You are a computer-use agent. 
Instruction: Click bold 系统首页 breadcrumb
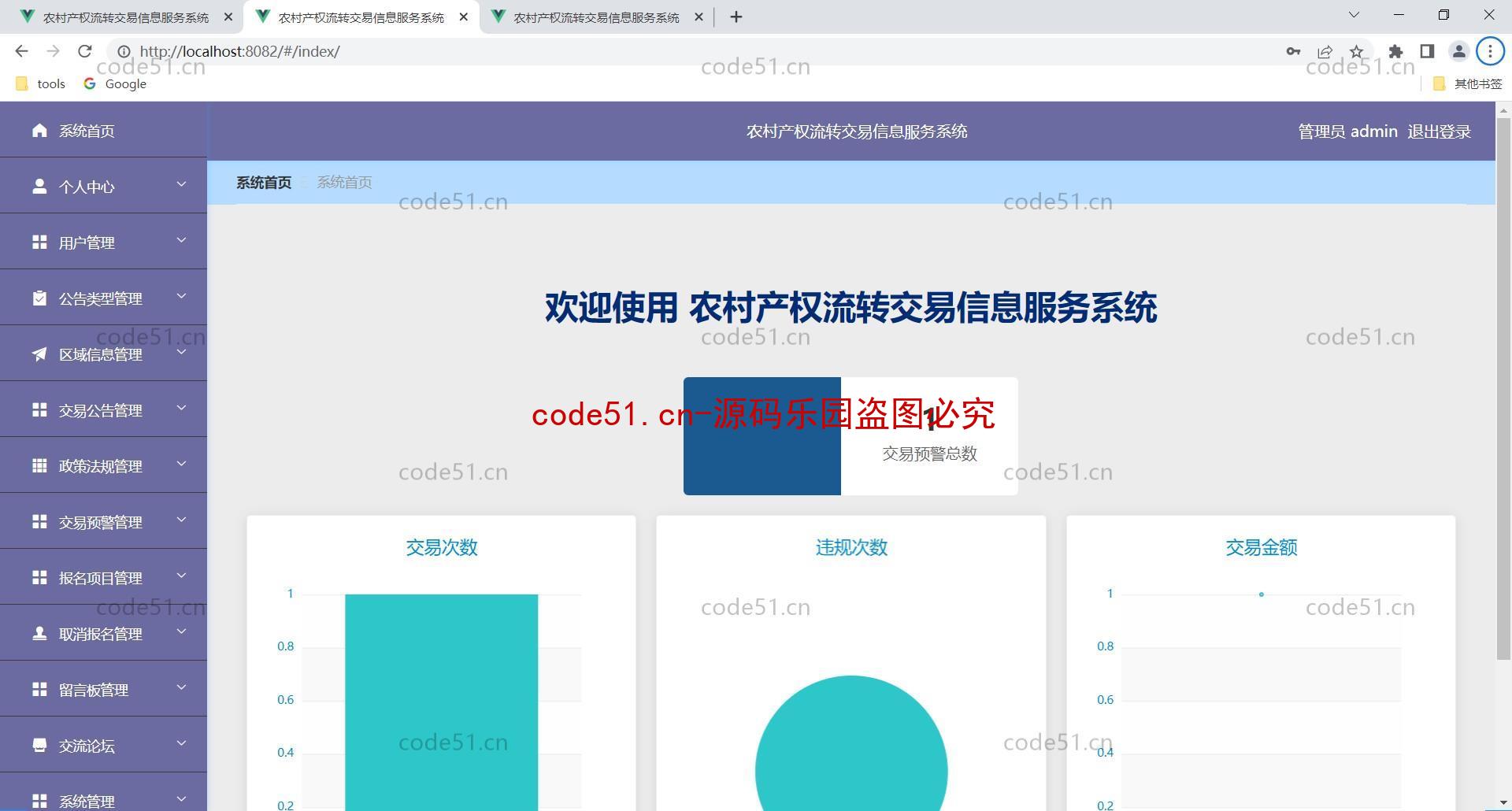click(264, 183)
